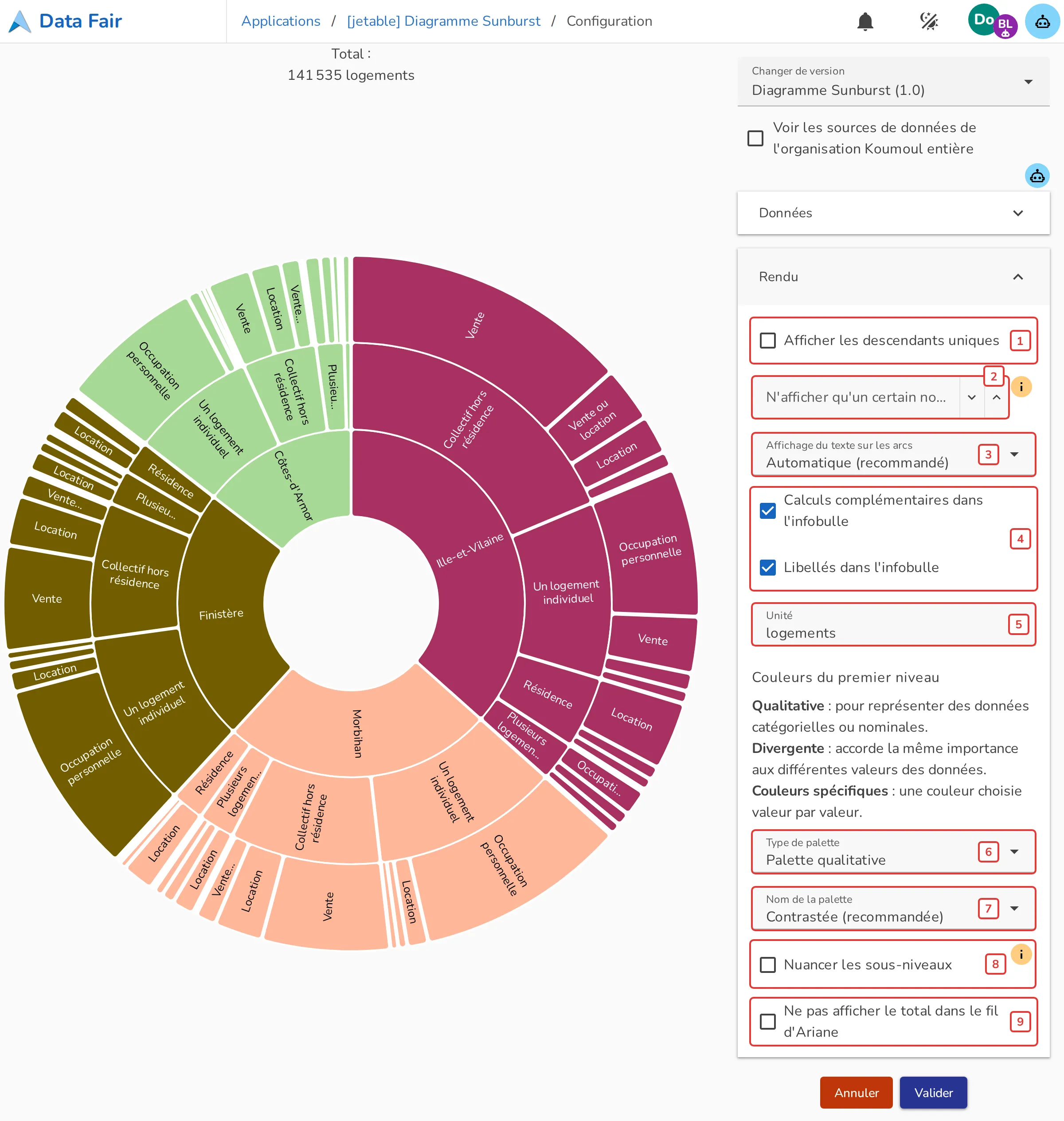Click the Valider button
Screen dimensions: 1064x1121
(x=933, y=1093)
